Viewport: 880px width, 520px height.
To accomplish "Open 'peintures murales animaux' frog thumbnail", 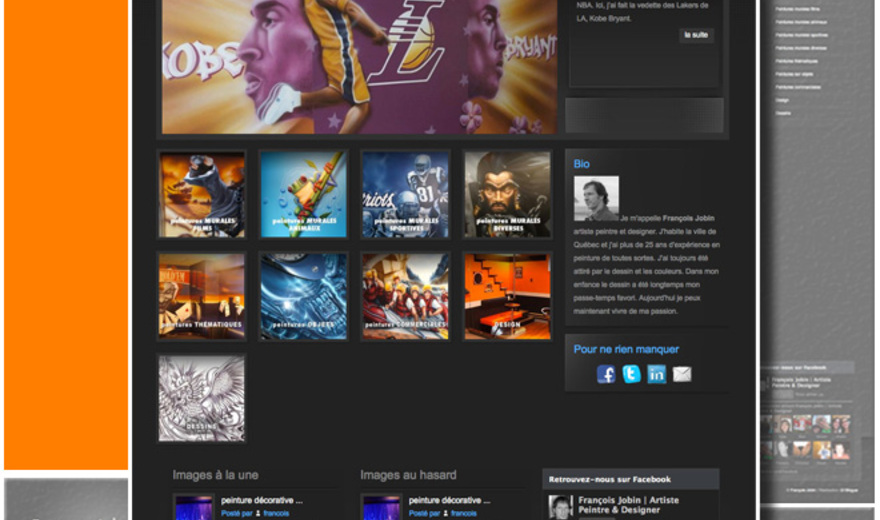I will pyautogui.click(x=304, y=195).
